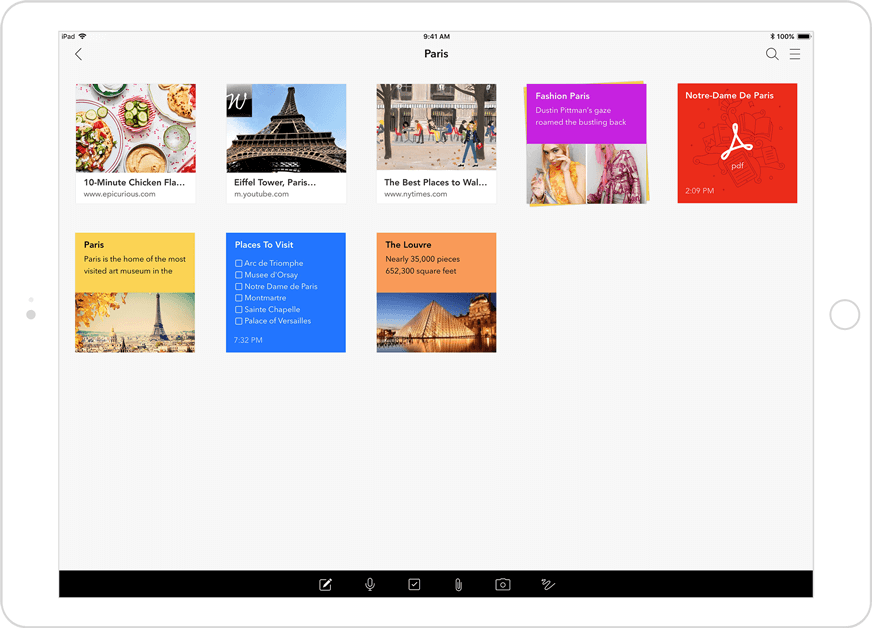This screenshot has height=628, width=872.
Task: Attach a file using paperclip icon
Action: pyautogui.click(x=458, y=584)
